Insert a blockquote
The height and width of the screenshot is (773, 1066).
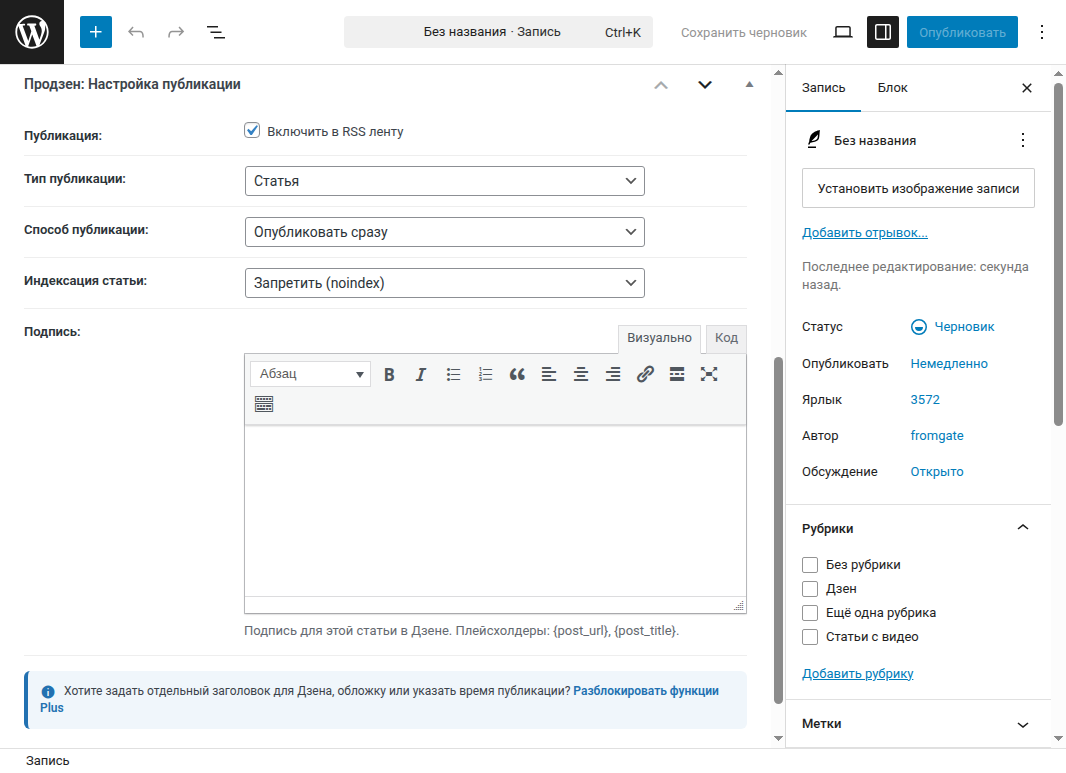point(517,375)
